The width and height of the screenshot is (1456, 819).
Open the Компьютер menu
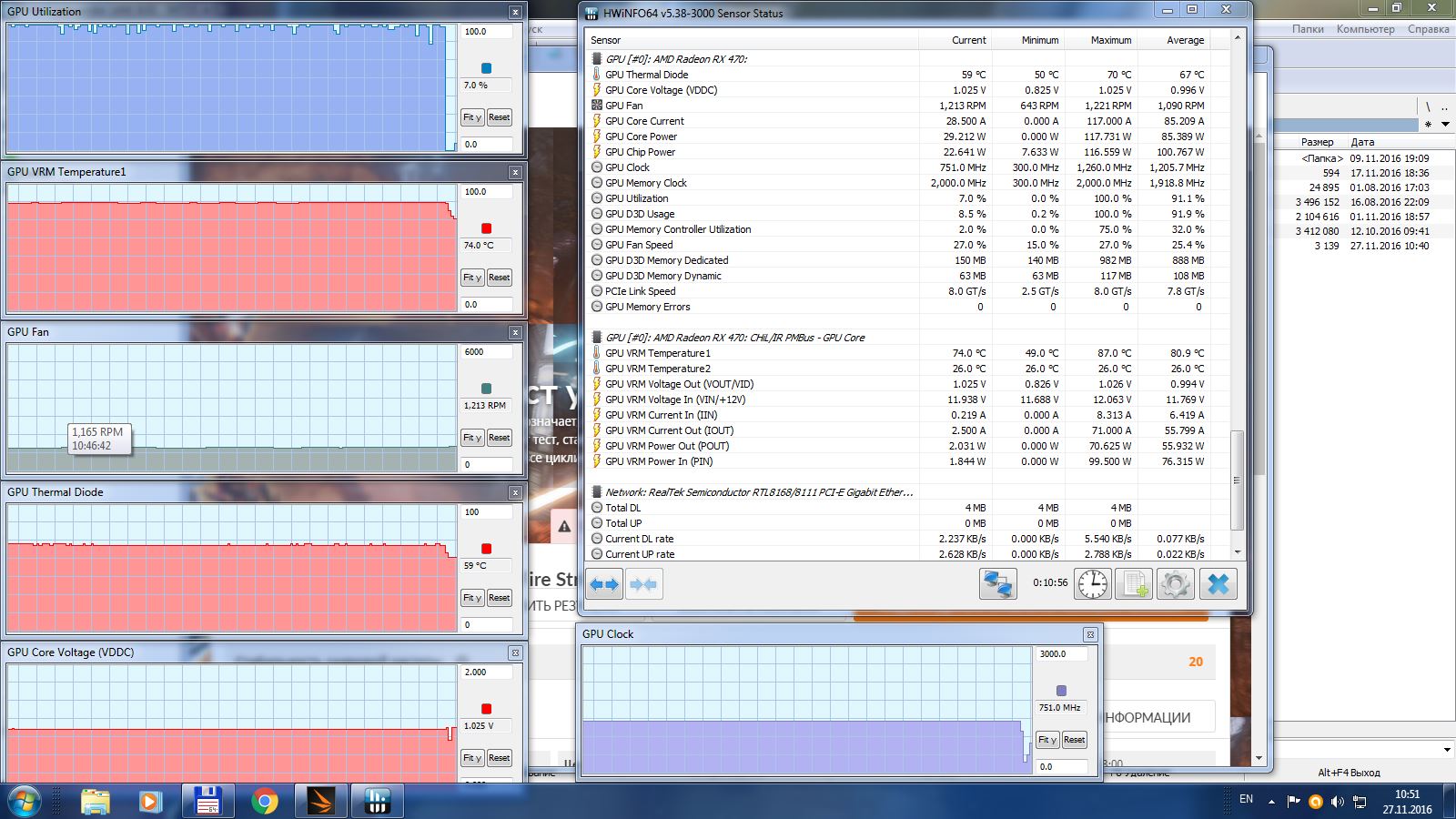click(1365, 29)
